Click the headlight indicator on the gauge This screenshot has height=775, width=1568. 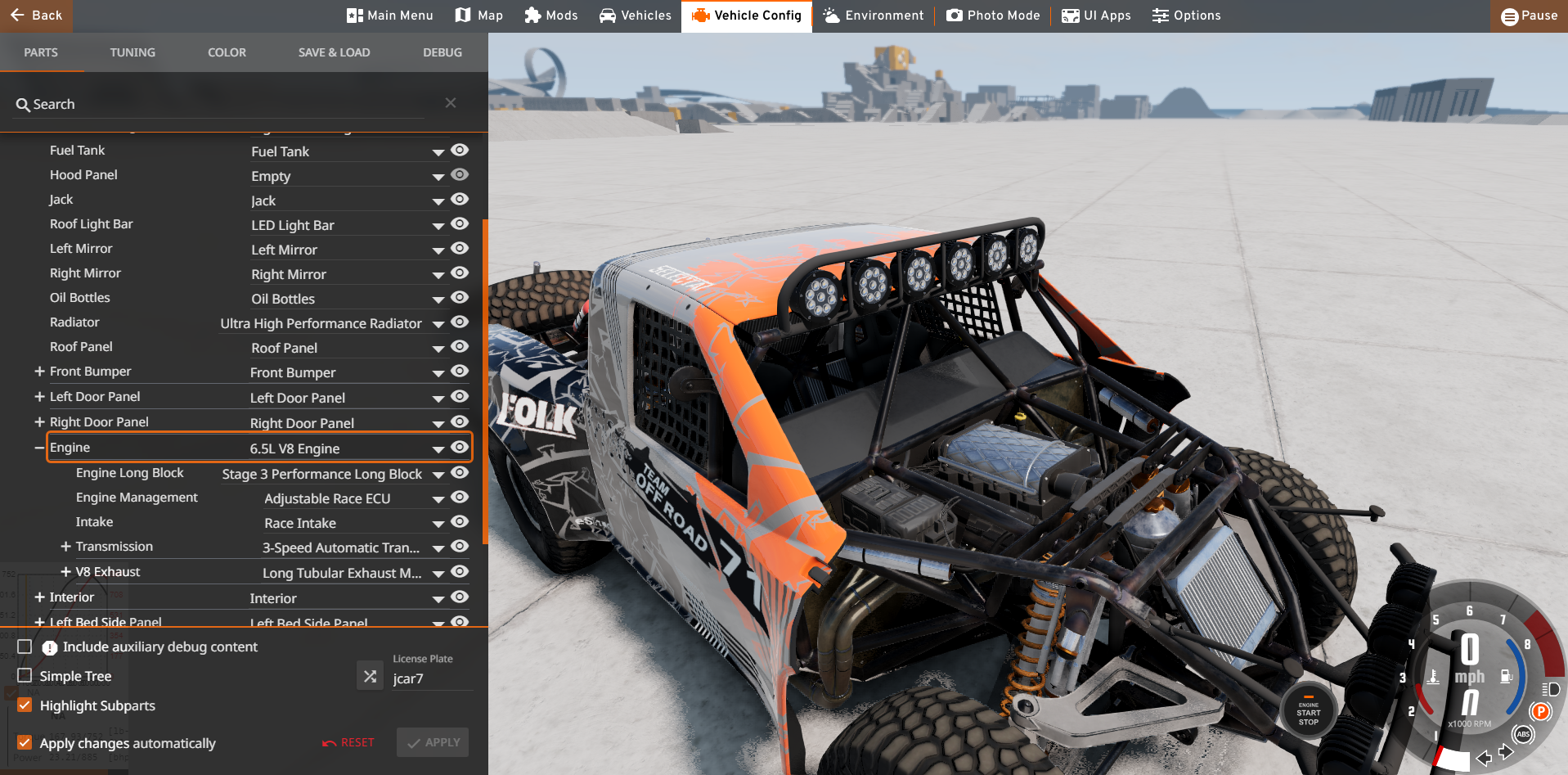click(x=1550, y=689)
